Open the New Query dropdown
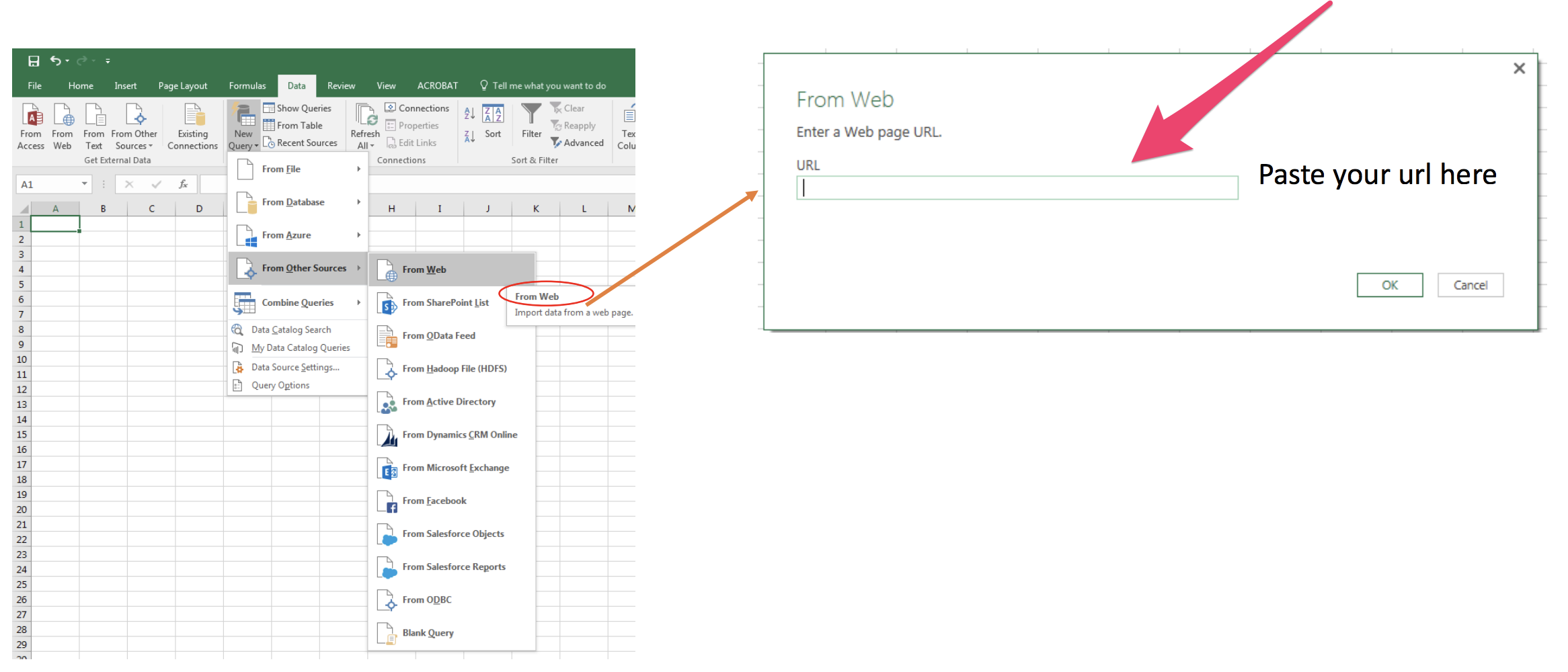This screenshot has width=1568, height=672. pyautogui.click(x=243, y=126)
